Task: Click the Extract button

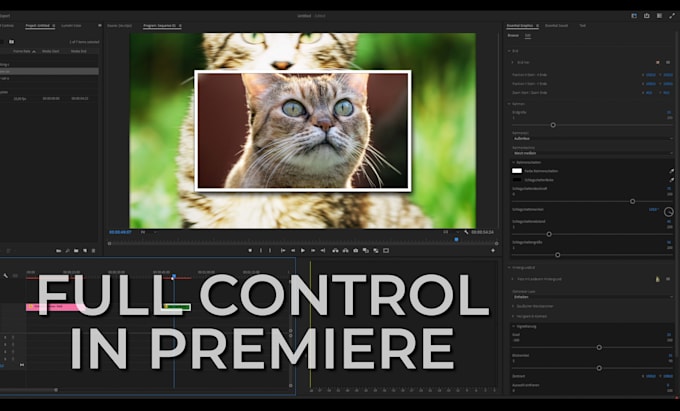Action: tap(345, 251)
